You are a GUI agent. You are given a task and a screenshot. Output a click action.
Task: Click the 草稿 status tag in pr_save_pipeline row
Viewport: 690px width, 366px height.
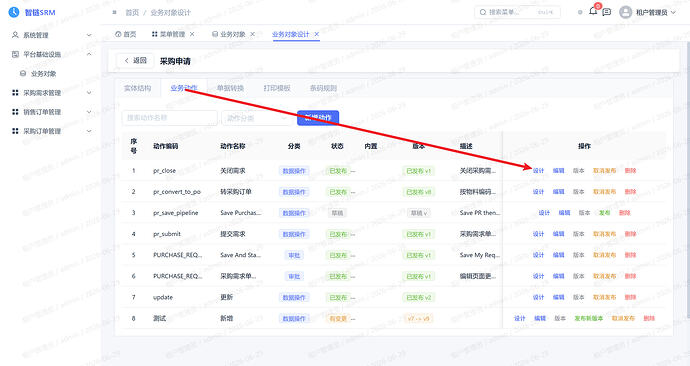337,213
